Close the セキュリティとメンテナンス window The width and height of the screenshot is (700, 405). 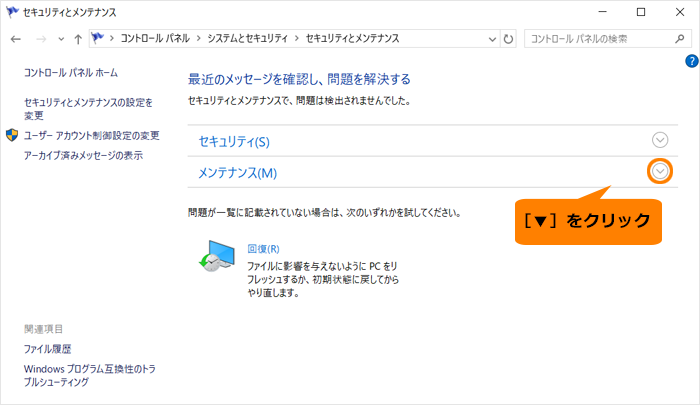[680, 12]
